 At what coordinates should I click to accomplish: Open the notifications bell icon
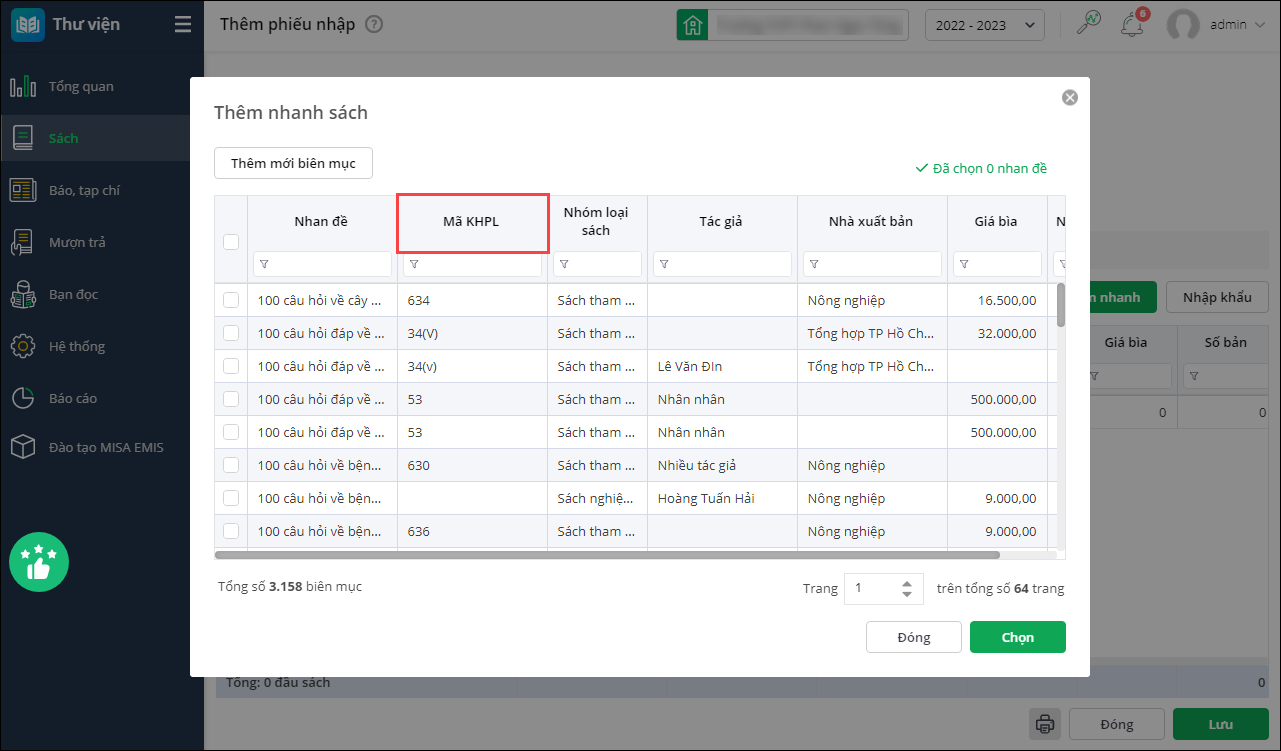pyautogui.click(x=1133, y=25)
